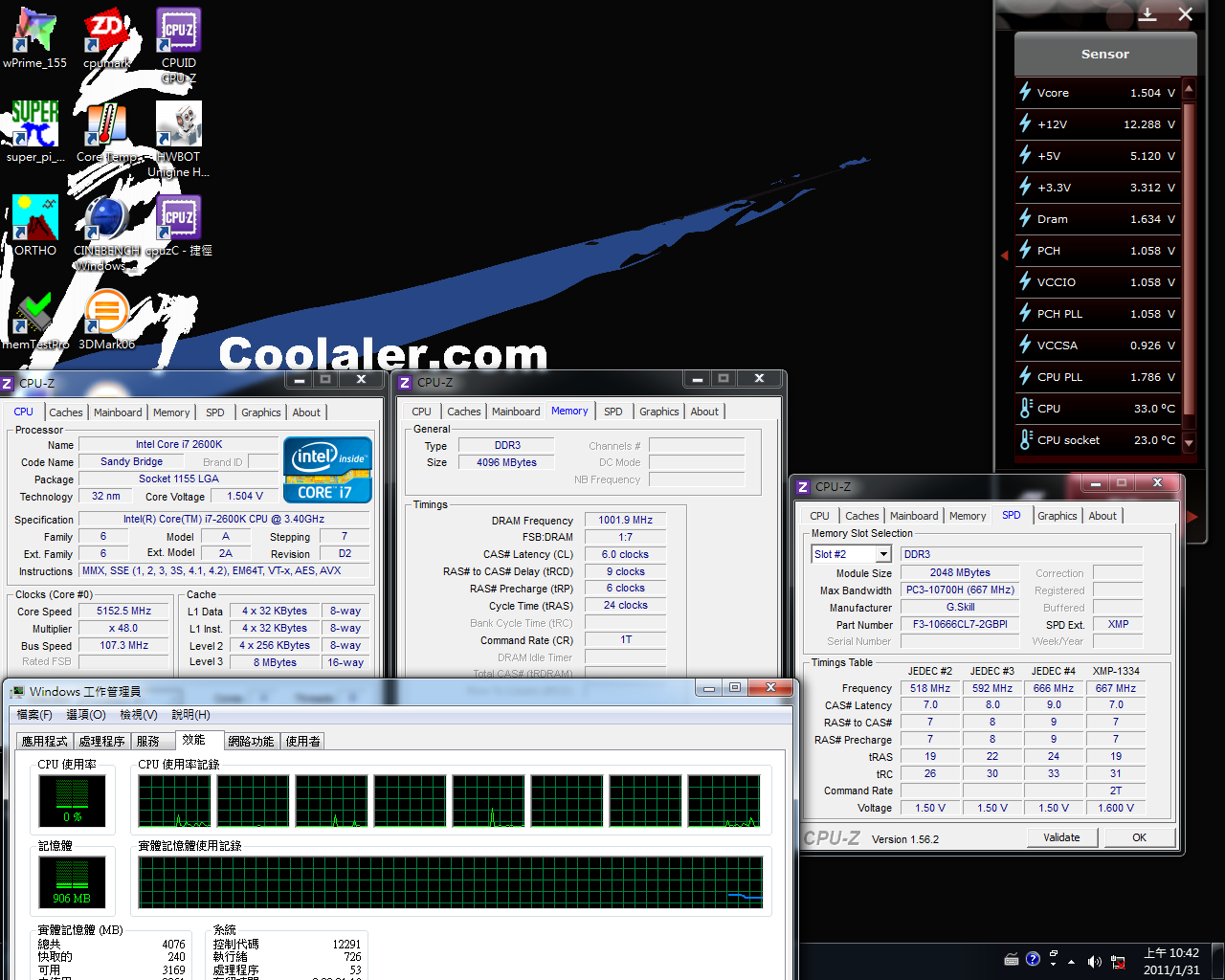Launch the super_pi desktop icon
Viewport: 1225px width, 980px height.
(x=35, y=132)
